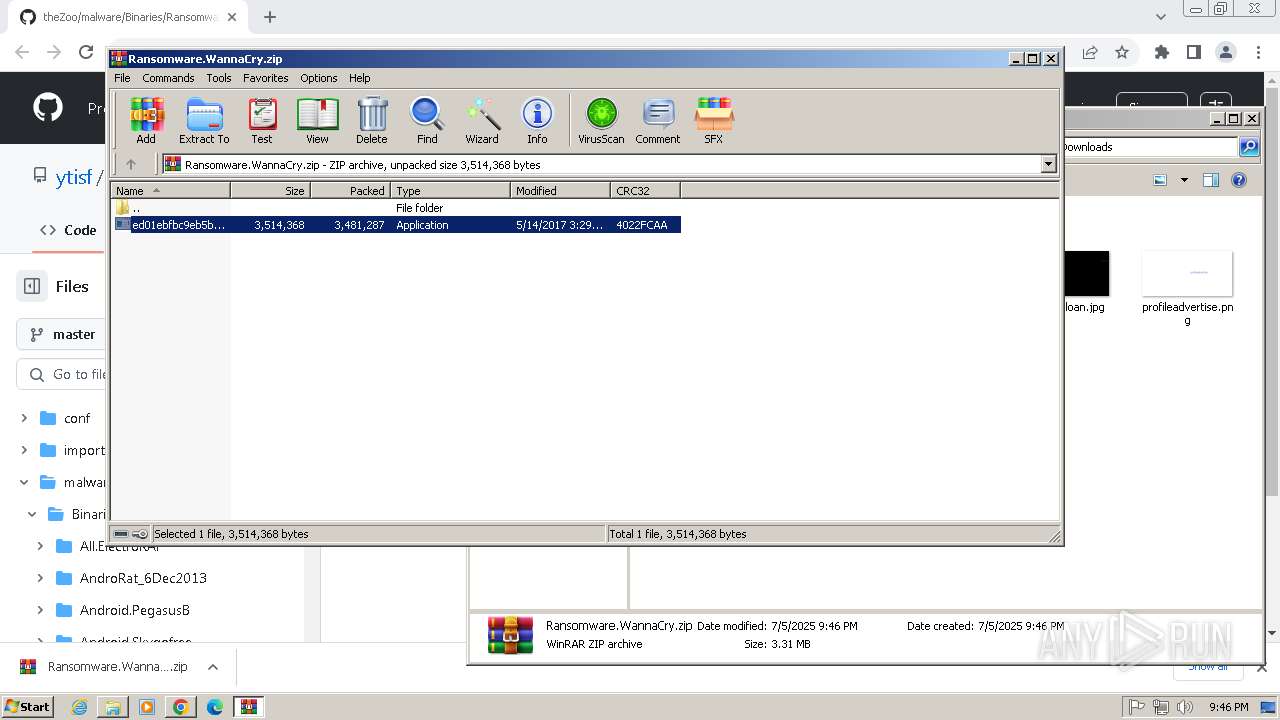This screenshot has height=720, width=1280.
Task: Open the archive Info icon
Action: pos(537,121)
